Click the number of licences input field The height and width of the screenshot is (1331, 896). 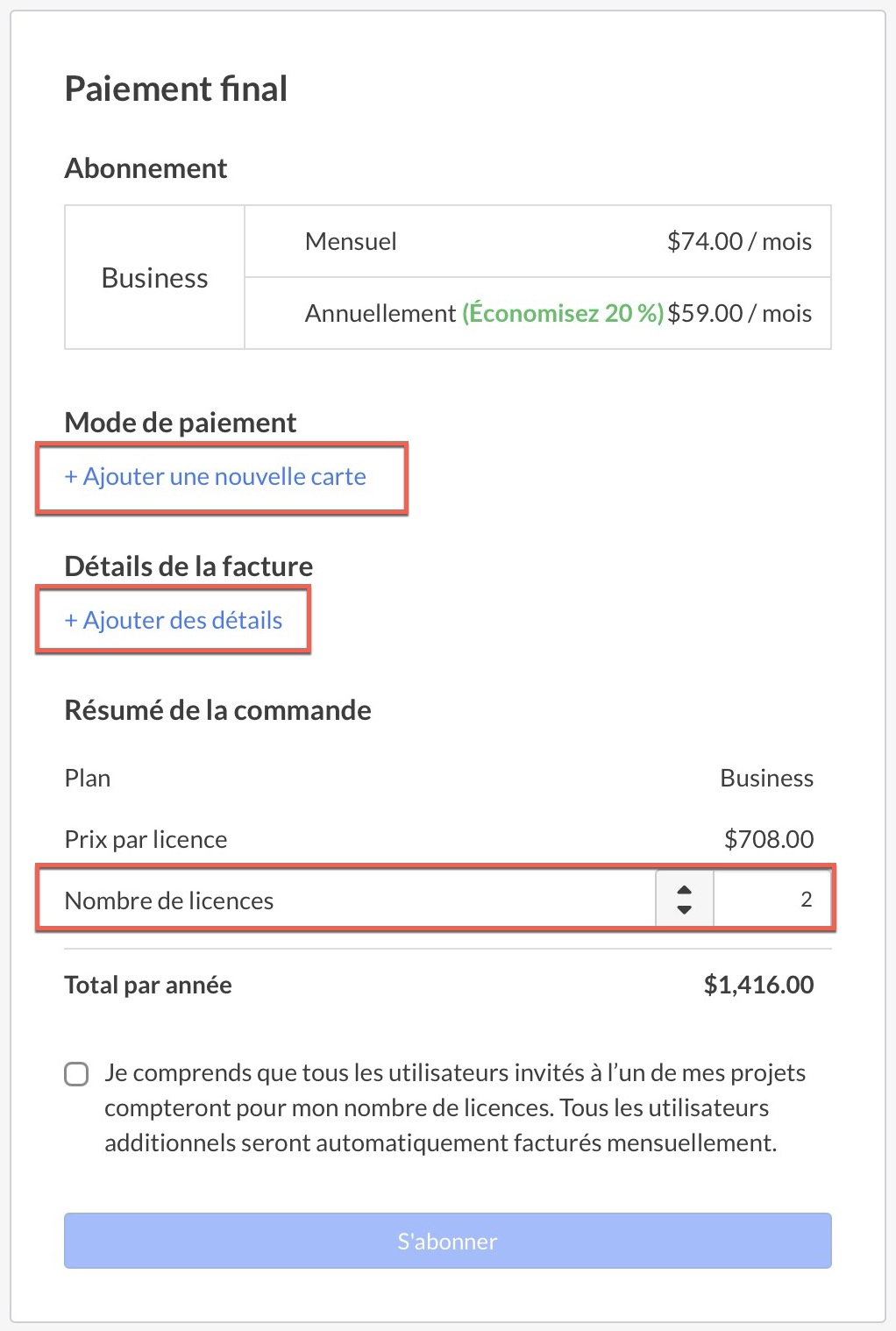point(772,900)
